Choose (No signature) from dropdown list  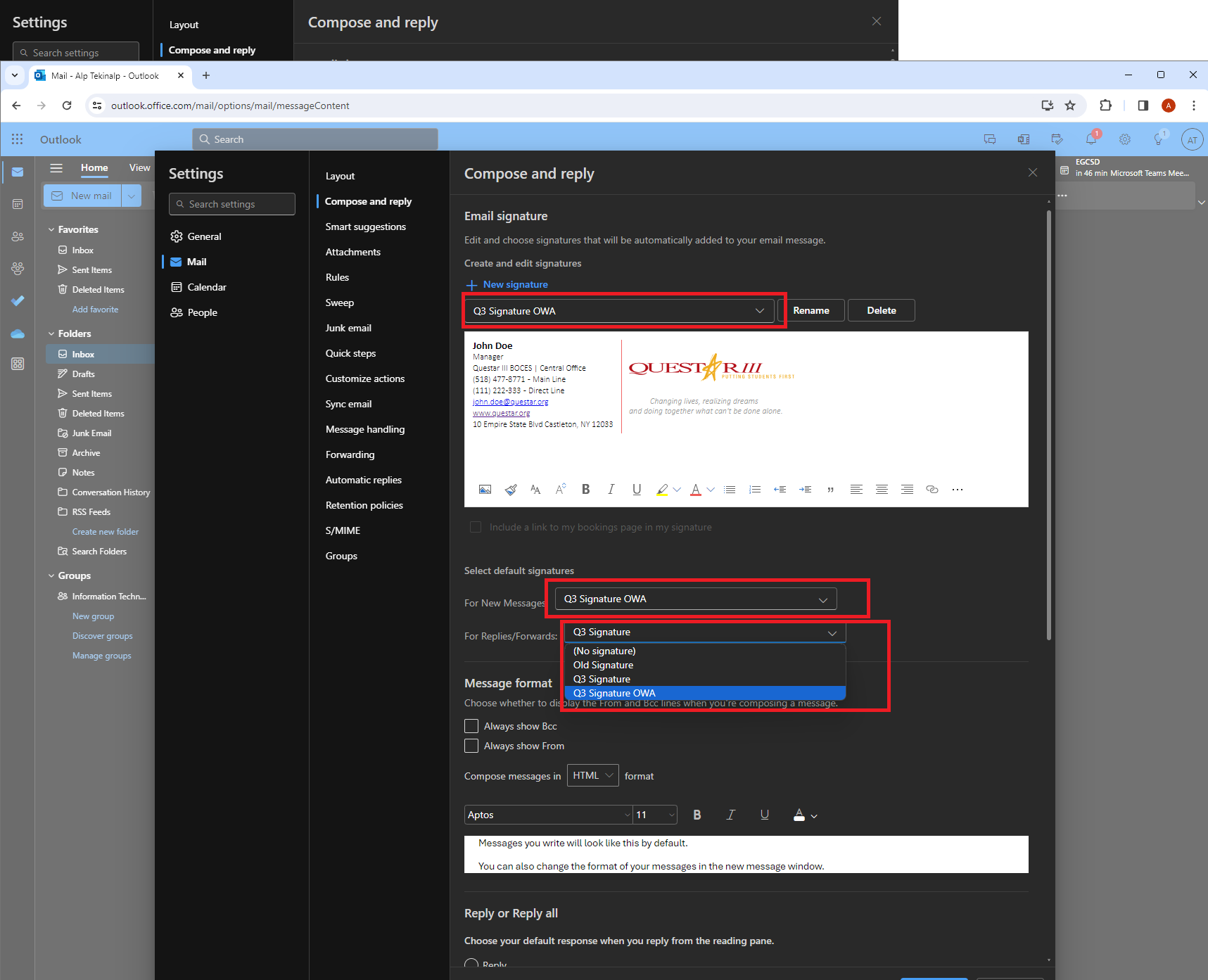(x=705, y=651)
